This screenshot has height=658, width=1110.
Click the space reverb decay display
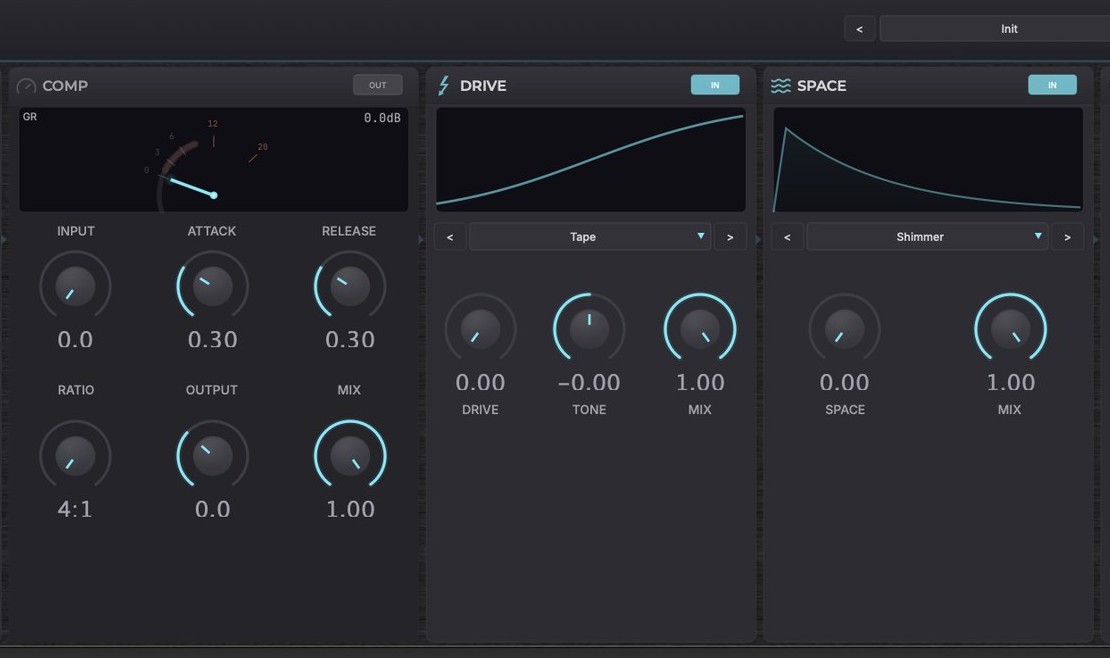927,159
